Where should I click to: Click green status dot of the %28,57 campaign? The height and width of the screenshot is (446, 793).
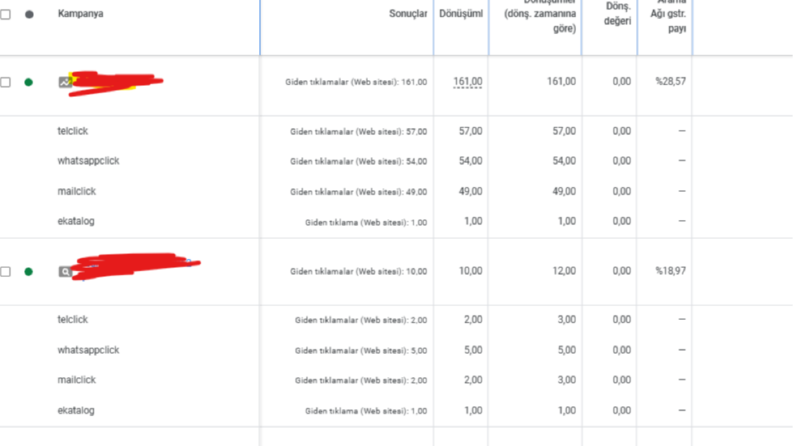29,82
